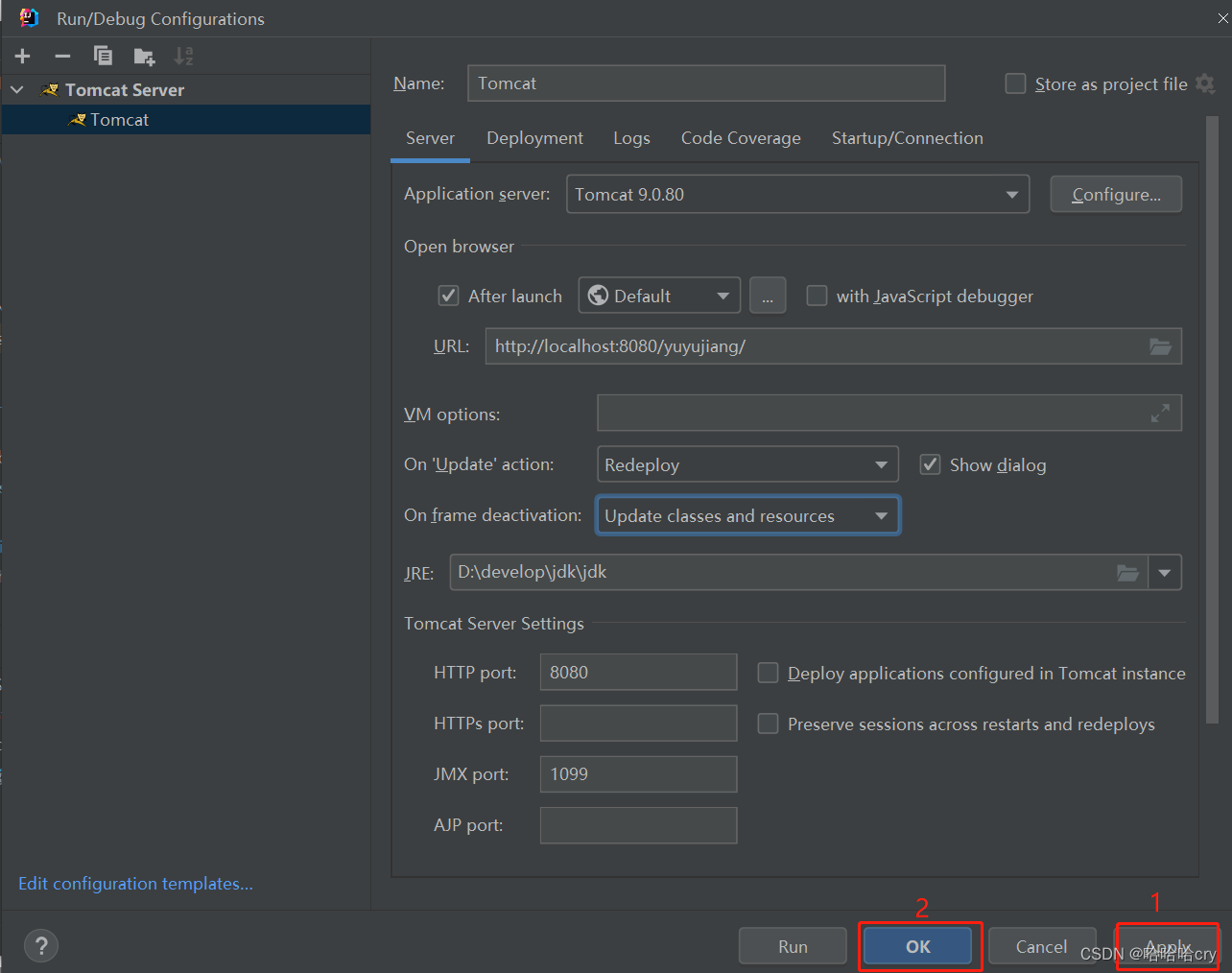Collapse the Tomcat Server tree node
This screenshot has width=1232, height=973.
(x=17, y=89)
